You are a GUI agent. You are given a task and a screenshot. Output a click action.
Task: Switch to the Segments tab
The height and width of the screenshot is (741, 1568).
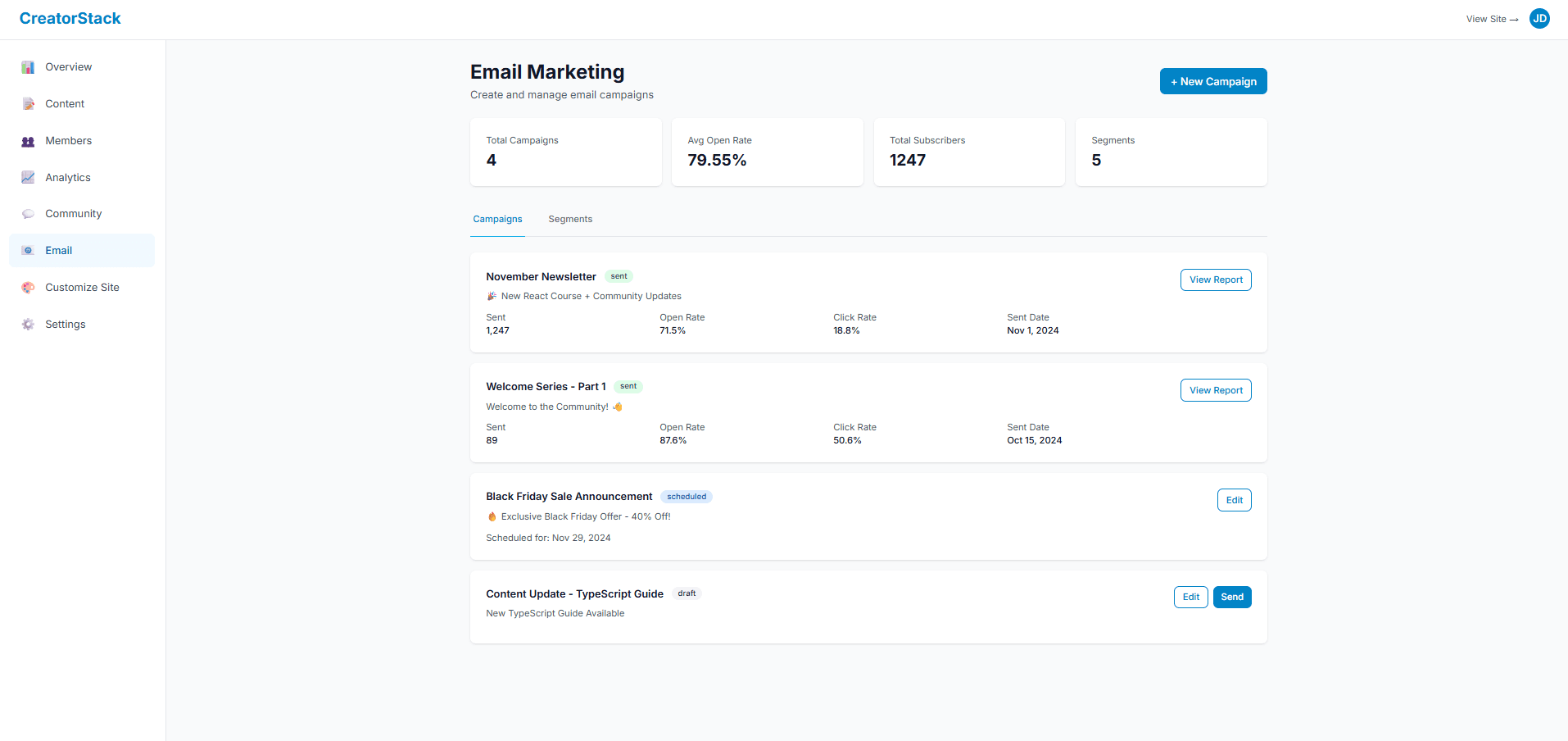(x=569, y=219)
